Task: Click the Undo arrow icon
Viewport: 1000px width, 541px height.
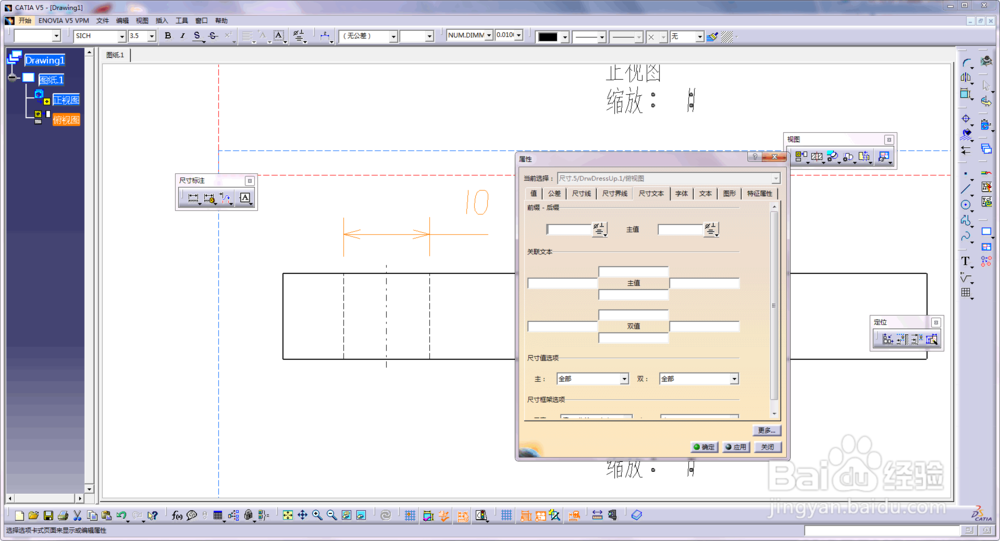Action: [121, 515]
